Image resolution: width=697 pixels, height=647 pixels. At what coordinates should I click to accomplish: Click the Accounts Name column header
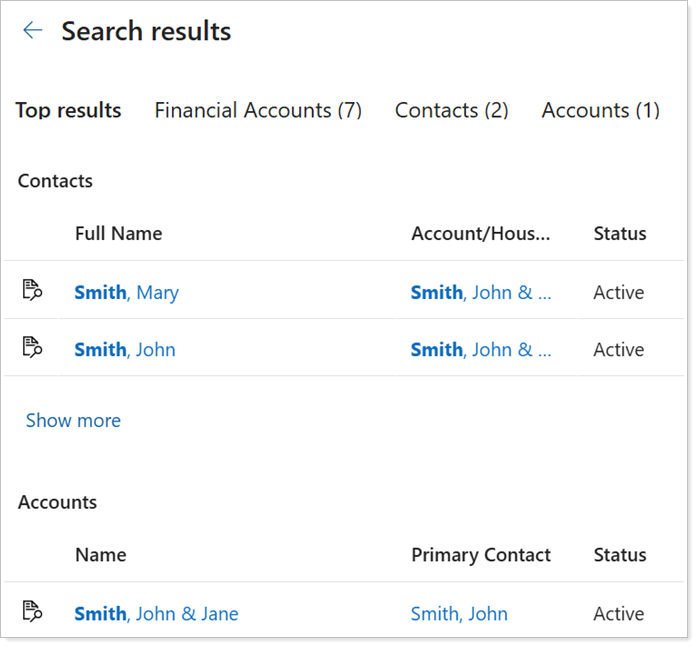coord(100,555)
